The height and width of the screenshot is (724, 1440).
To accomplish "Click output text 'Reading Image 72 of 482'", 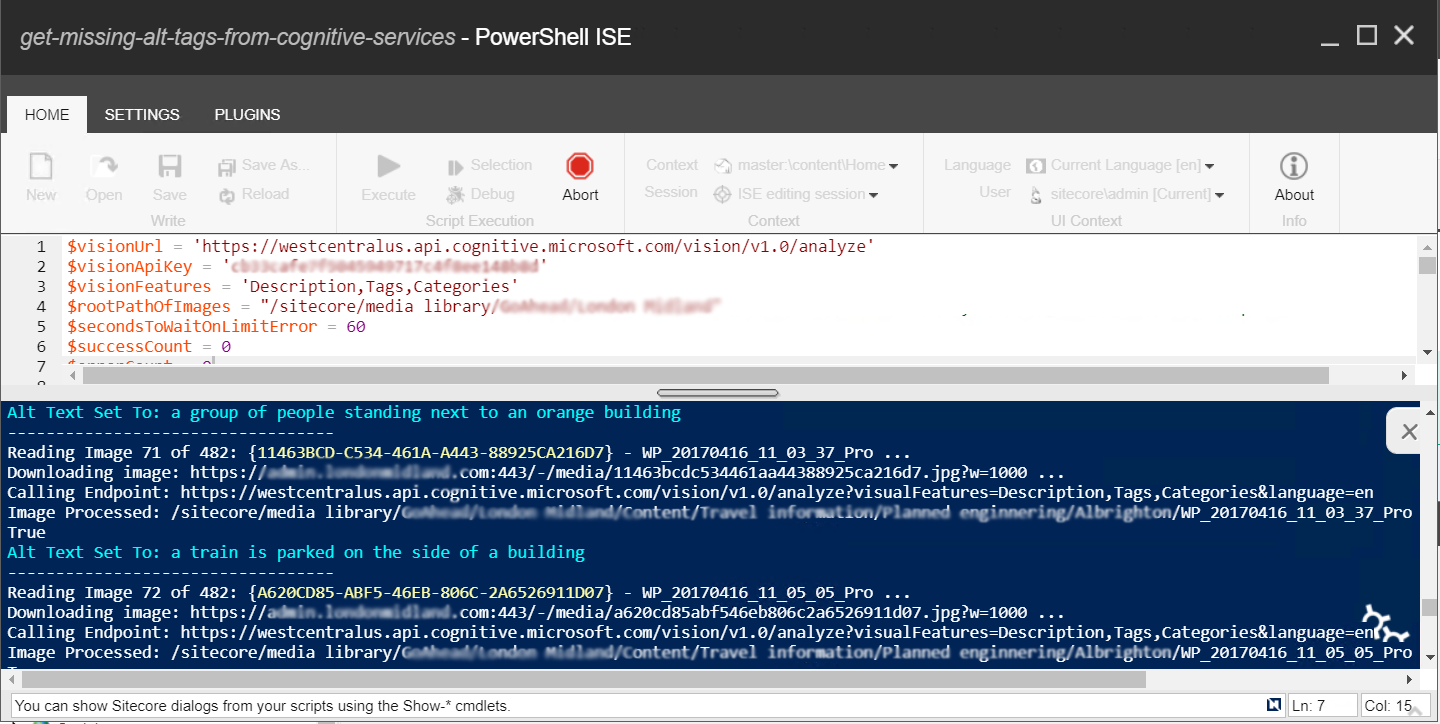I will 123,592.
